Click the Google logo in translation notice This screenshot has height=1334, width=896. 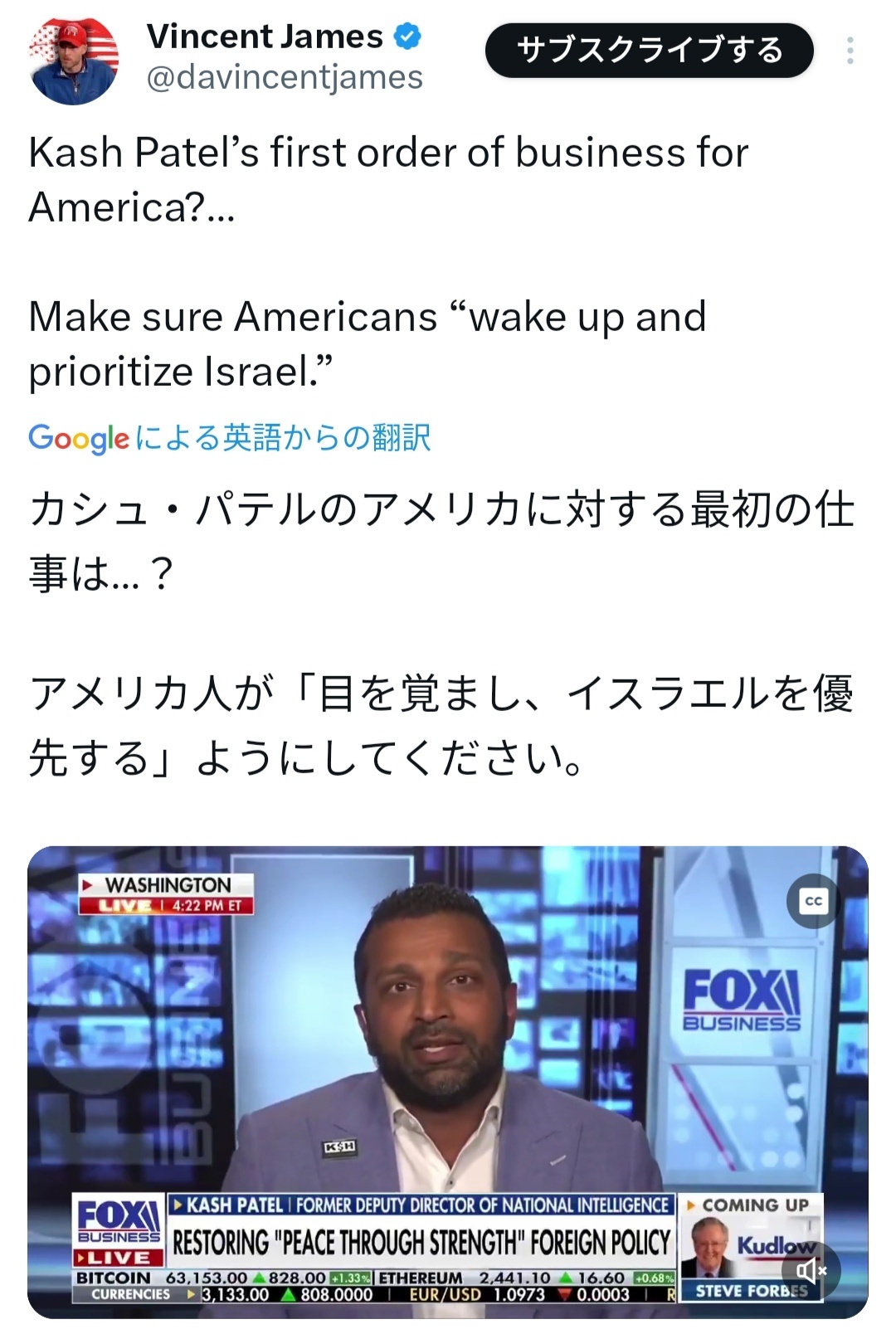pyautogui.click(x=79, y=438)
